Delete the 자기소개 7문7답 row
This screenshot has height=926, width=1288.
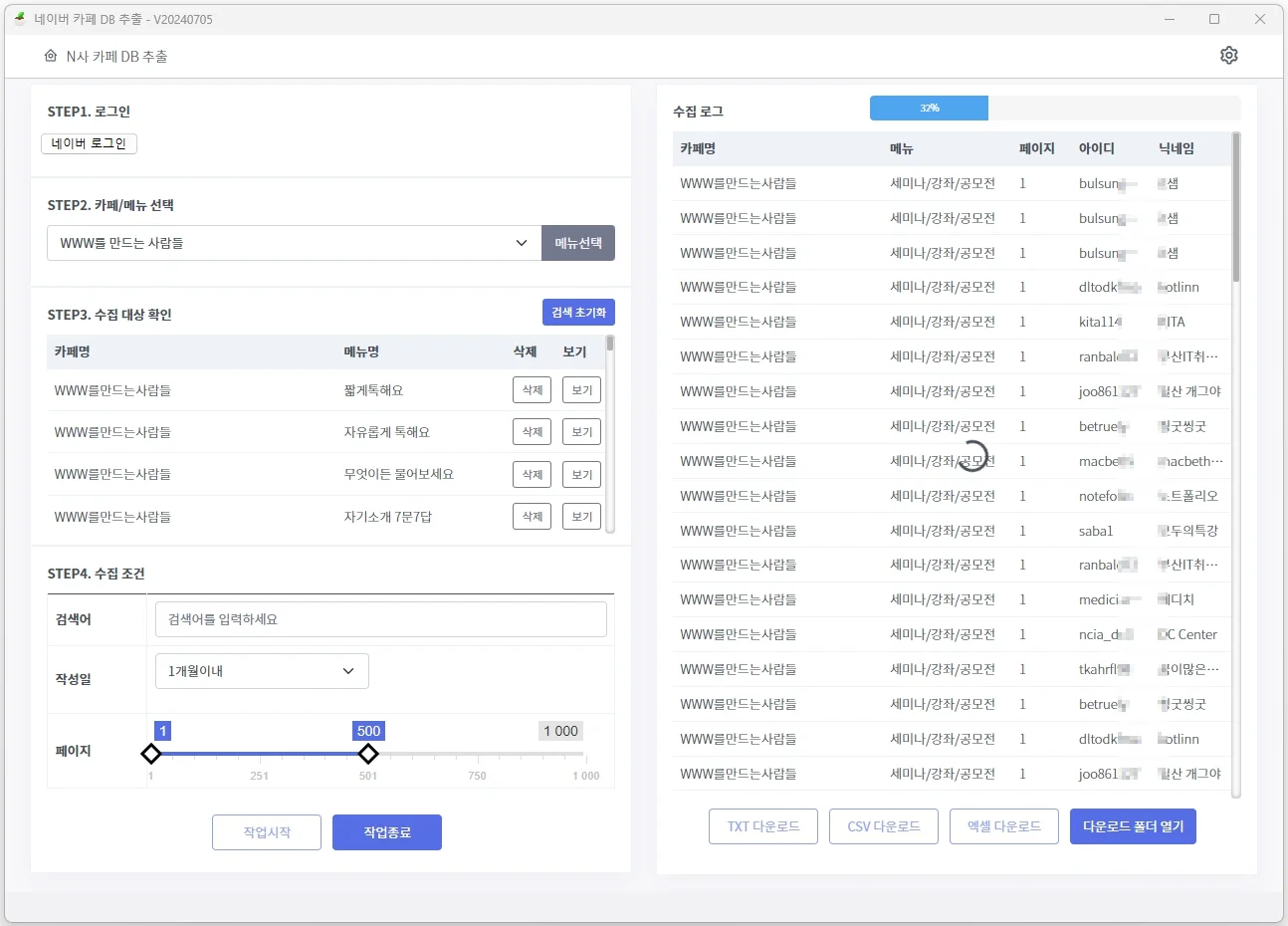[533, 517]
